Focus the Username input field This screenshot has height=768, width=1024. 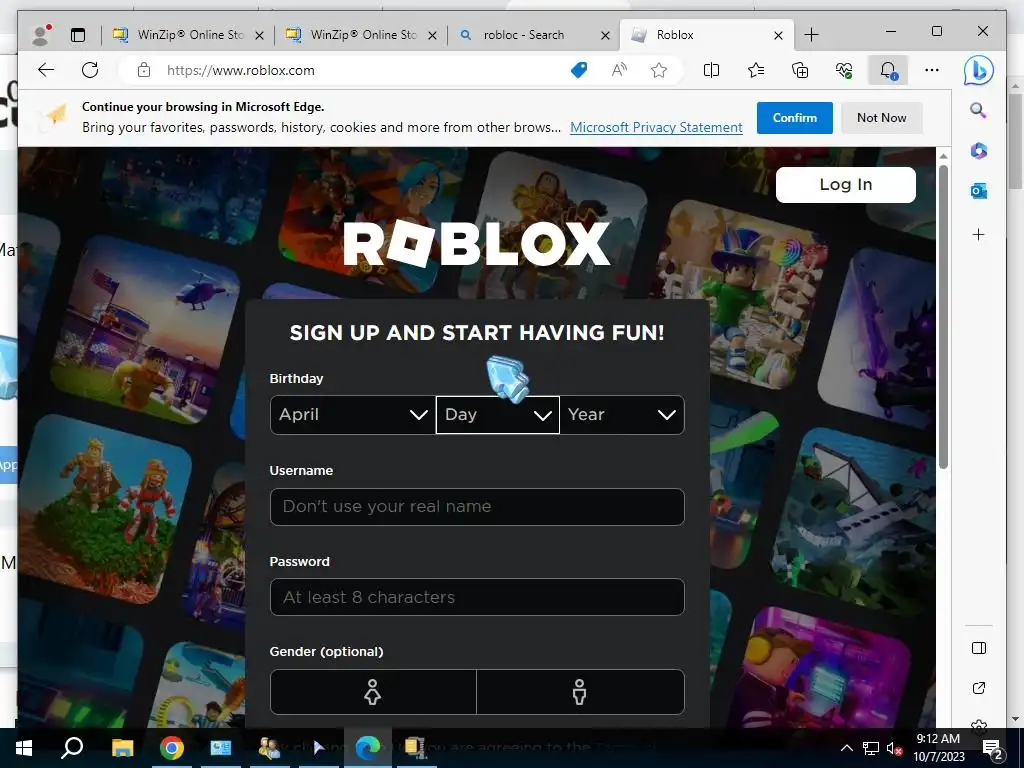coord(477,507)
